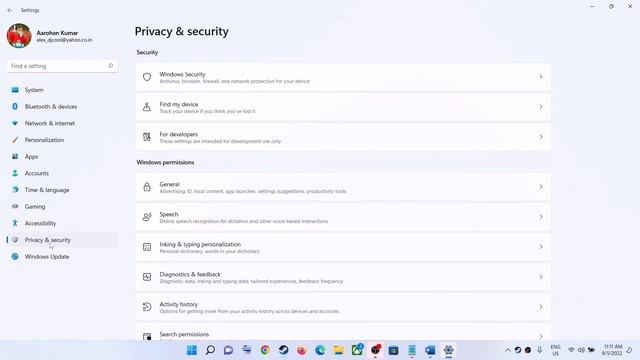Click Aarohan Kumar profile picture
Screen dimensions: 640x360
pos(19,36)
